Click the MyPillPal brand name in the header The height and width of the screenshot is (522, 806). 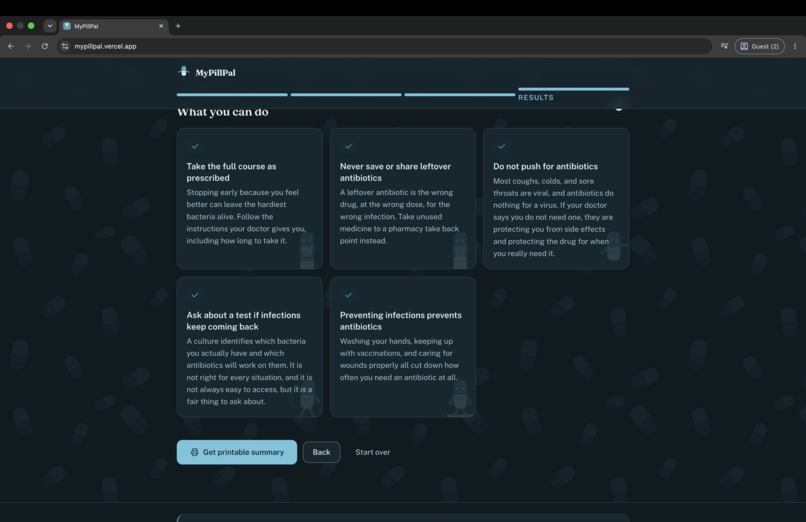tap(215, 72)
